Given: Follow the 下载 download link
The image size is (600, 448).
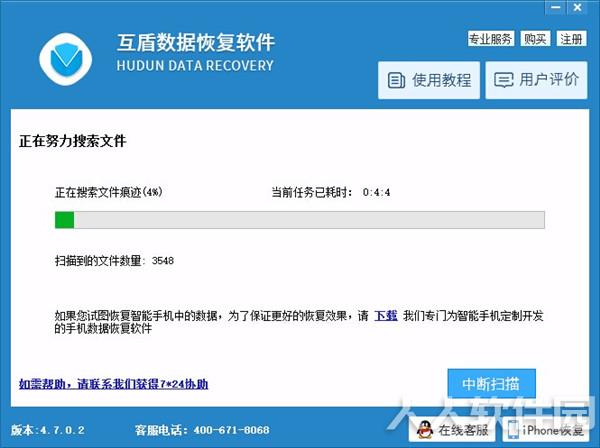Looking at the screenshot, I should click(386, 316).
